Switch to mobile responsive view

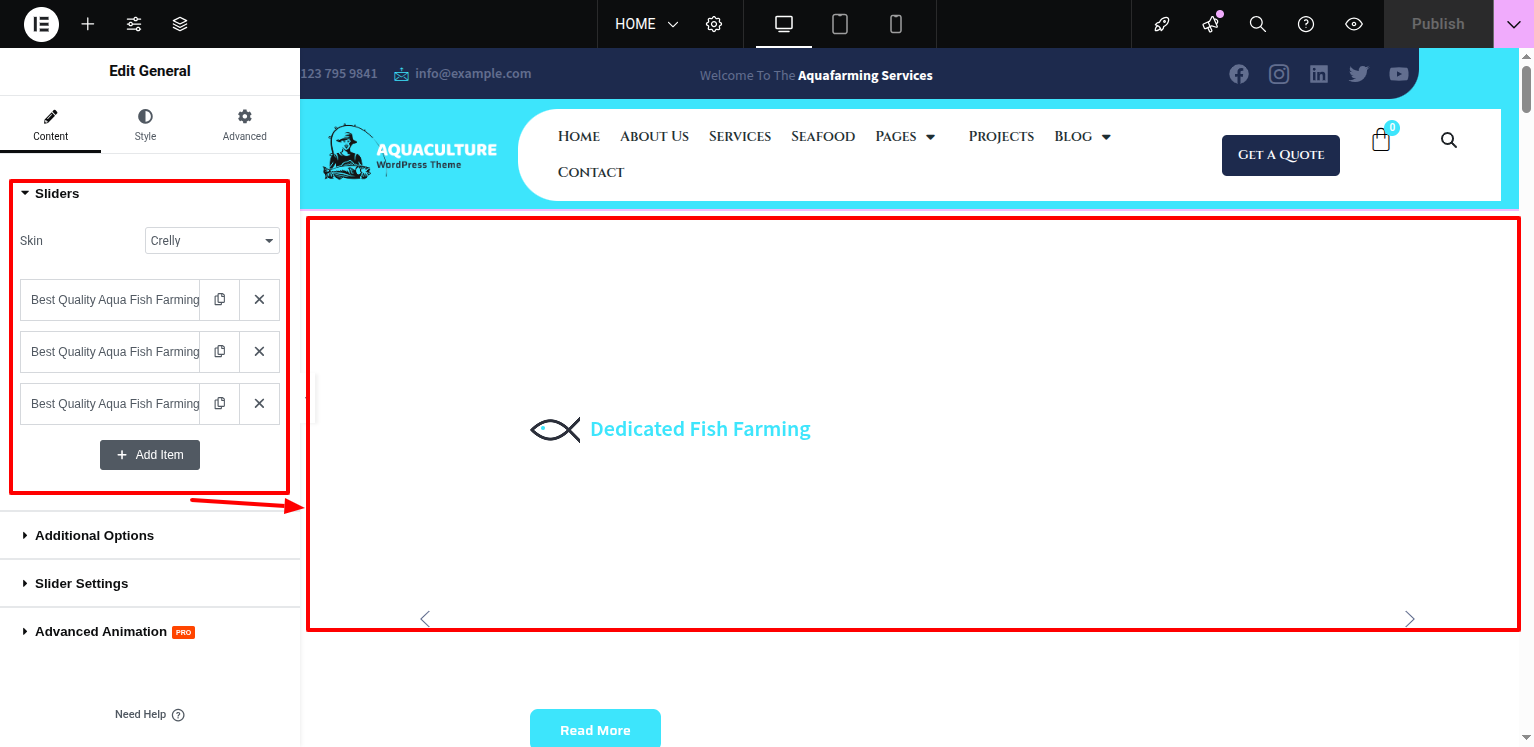[x=896, y=24]
